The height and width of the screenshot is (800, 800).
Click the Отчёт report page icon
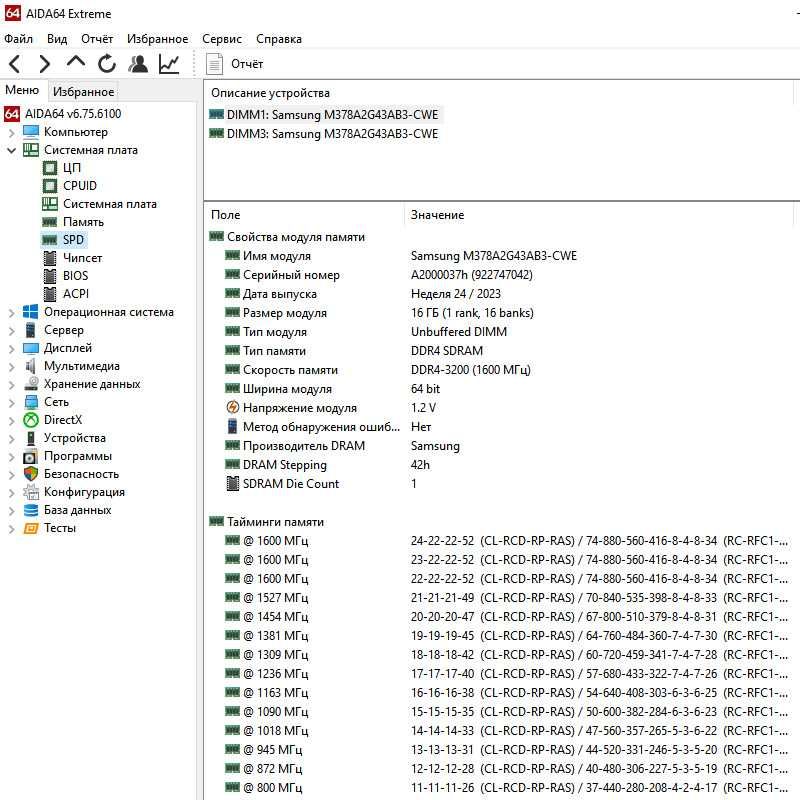[x=214, y=64]
